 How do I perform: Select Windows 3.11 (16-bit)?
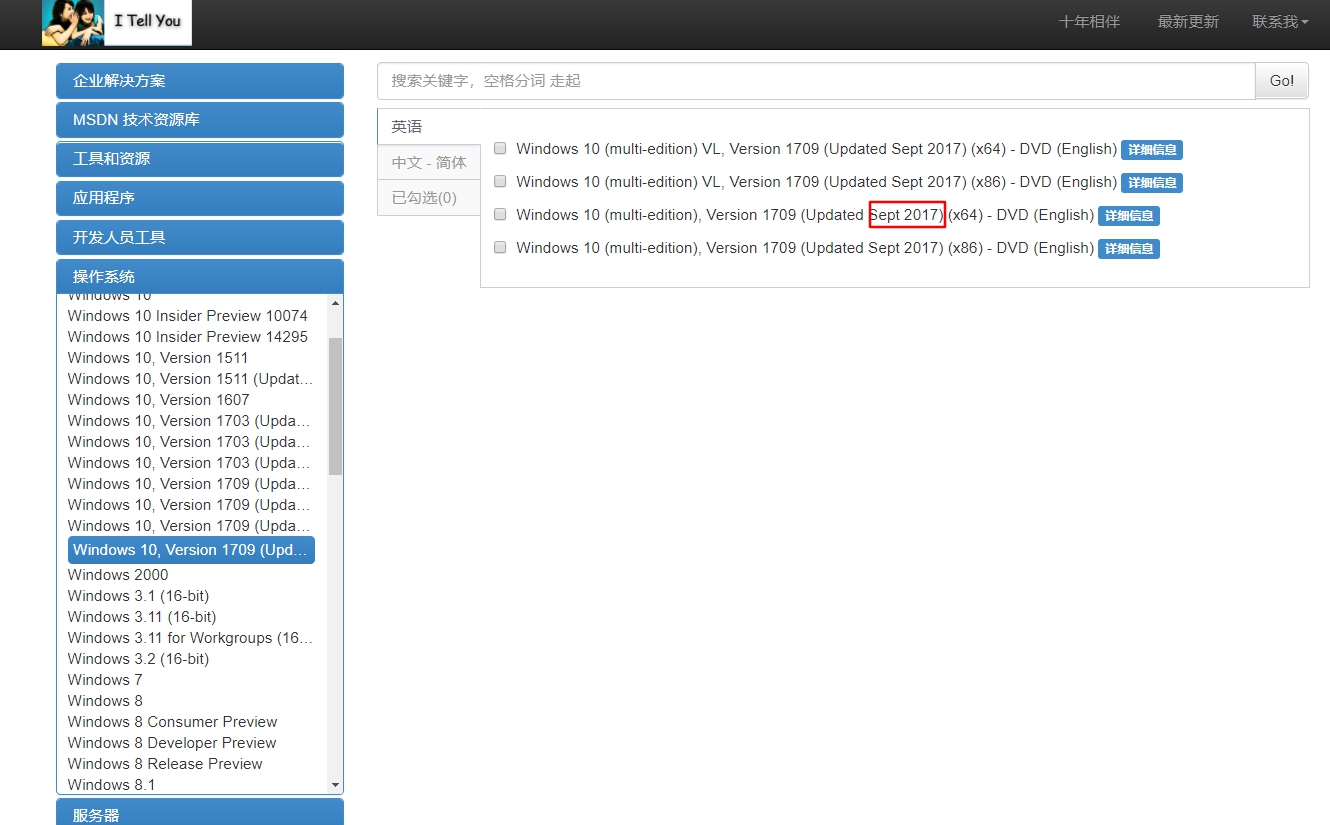coord(142,617)
